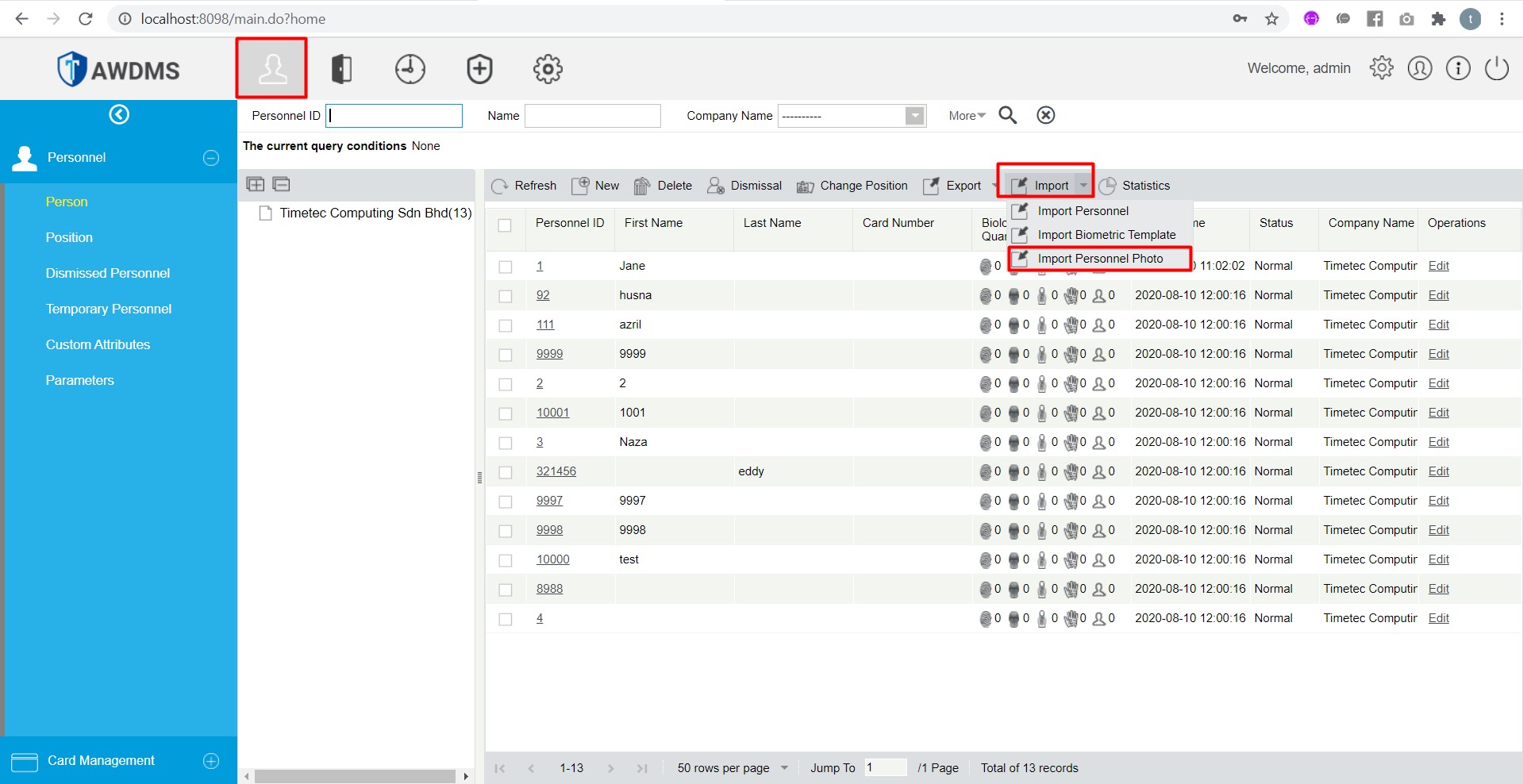Viewport: 1523px width, 784px height.
Task: Open Position in the sidebar
Action: (x=69, y=237)
